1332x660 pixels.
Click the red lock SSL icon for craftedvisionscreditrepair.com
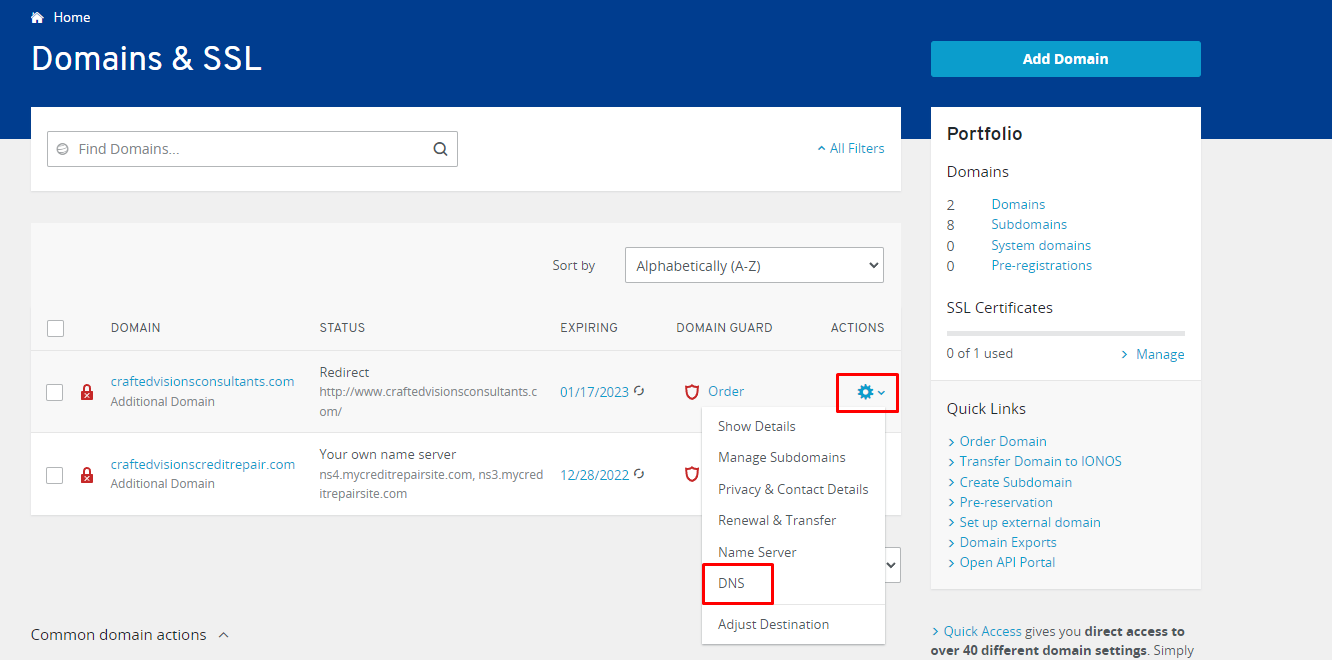(x=87, y=475)
